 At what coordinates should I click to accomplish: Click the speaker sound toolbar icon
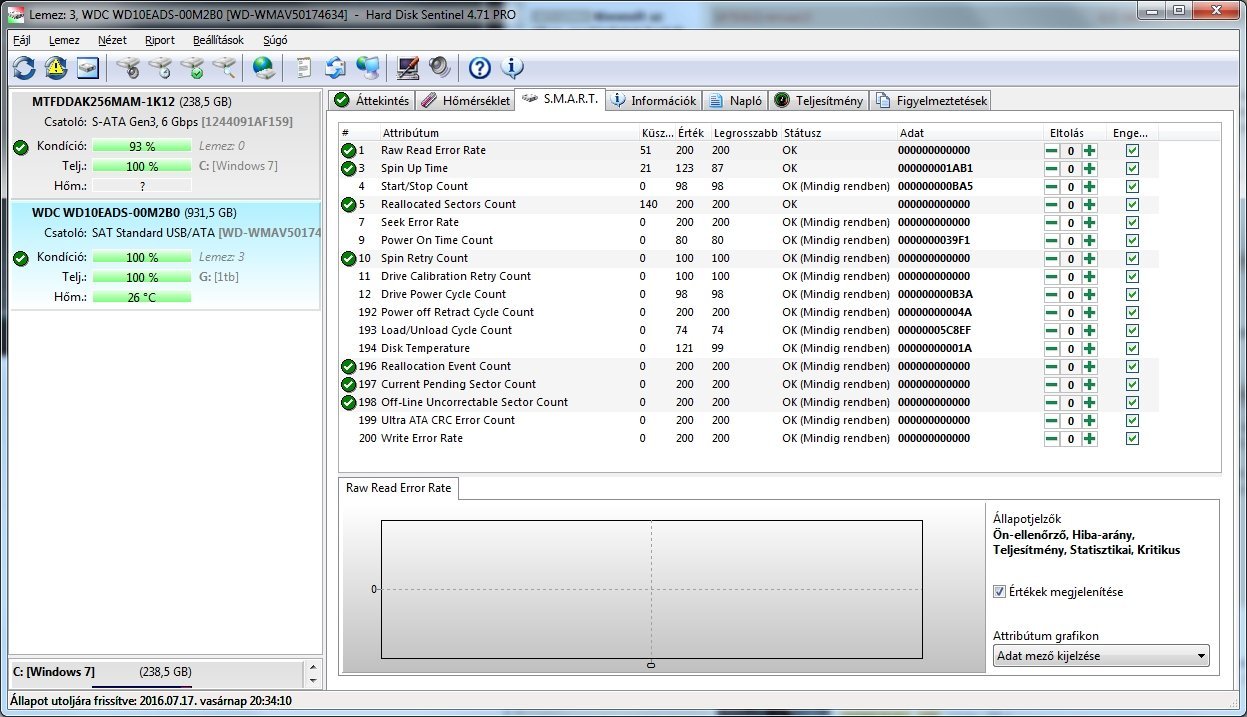(x=440, y=68)
